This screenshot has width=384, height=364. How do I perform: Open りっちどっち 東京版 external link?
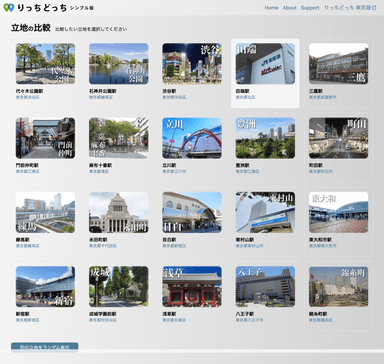click(x=350, y=8)
